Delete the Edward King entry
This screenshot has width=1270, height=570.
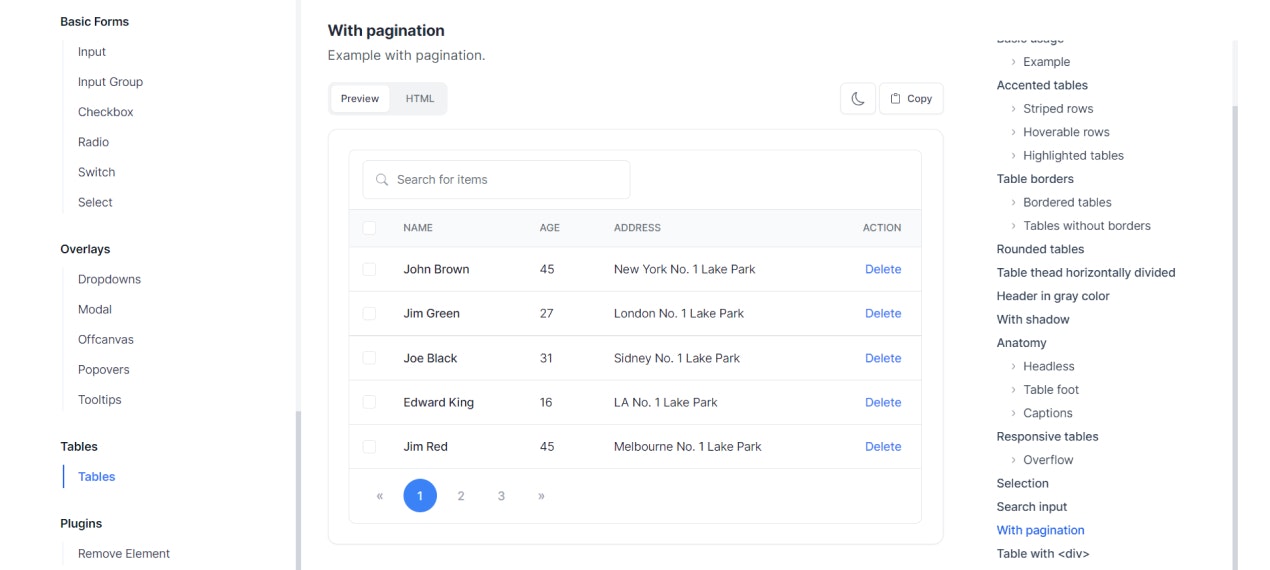[x=883, y=402]
